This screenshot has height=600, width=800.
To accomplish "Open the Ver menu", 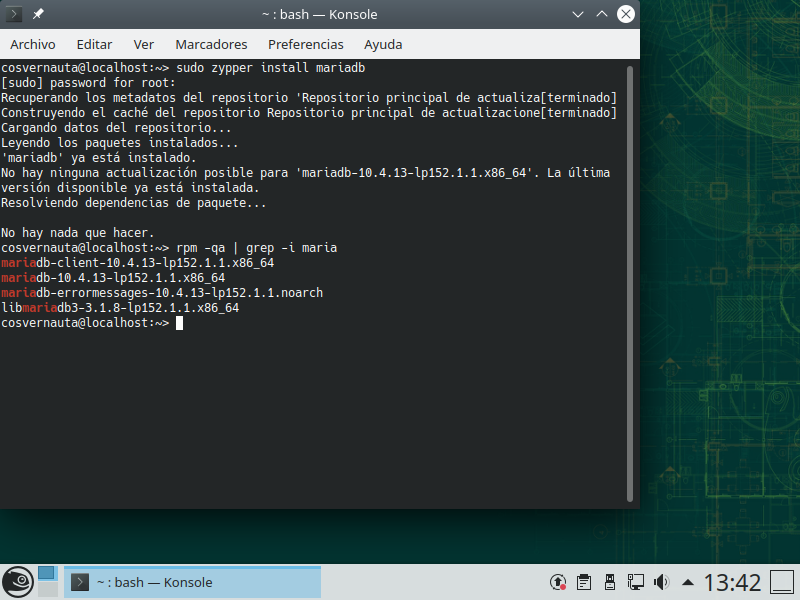I will tap(143, 44).
